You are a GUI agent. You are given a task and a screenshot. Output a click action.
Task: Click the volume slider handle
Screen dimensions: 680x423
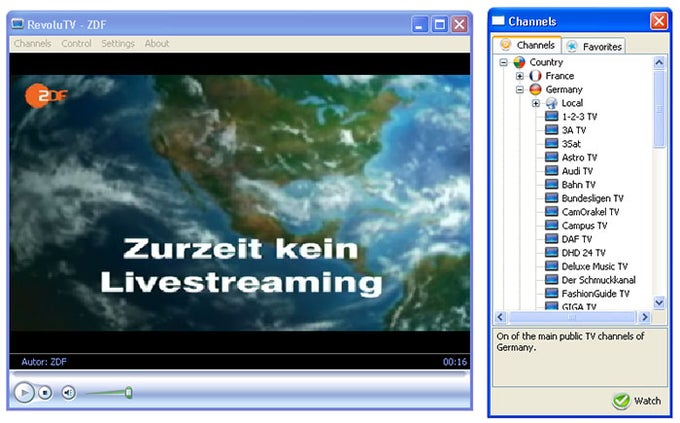click(128, 393)
